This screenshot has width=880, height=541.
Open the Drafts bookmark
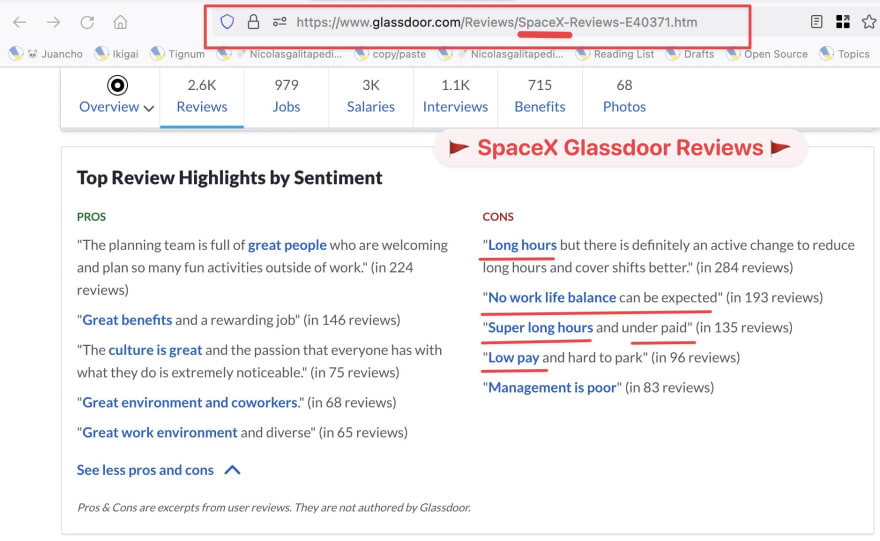point(690,54)
